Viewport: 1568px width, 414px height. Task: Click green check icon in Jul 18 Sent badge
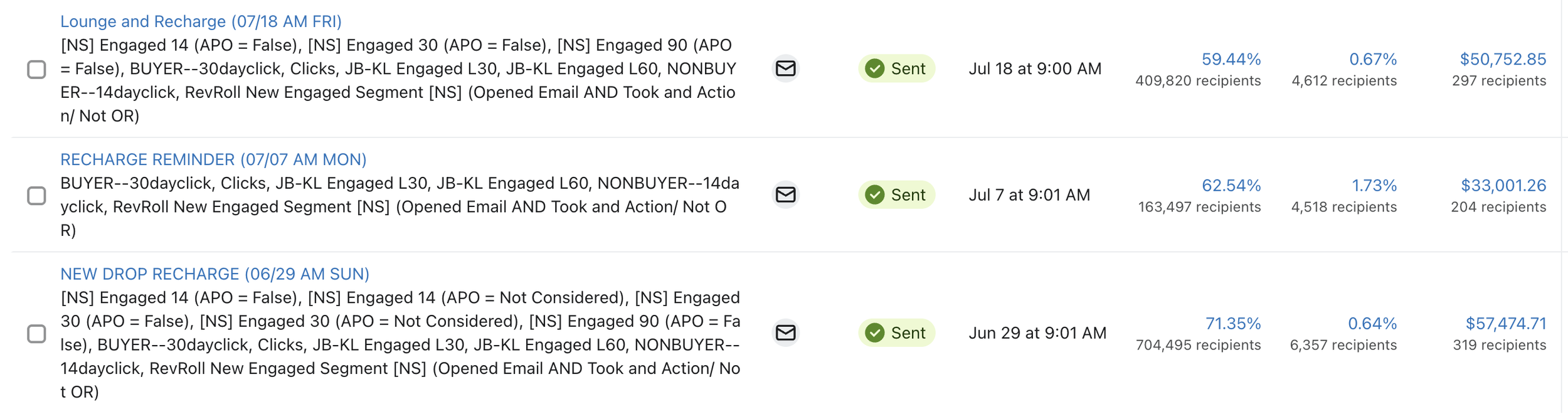[x=874, y=68]
